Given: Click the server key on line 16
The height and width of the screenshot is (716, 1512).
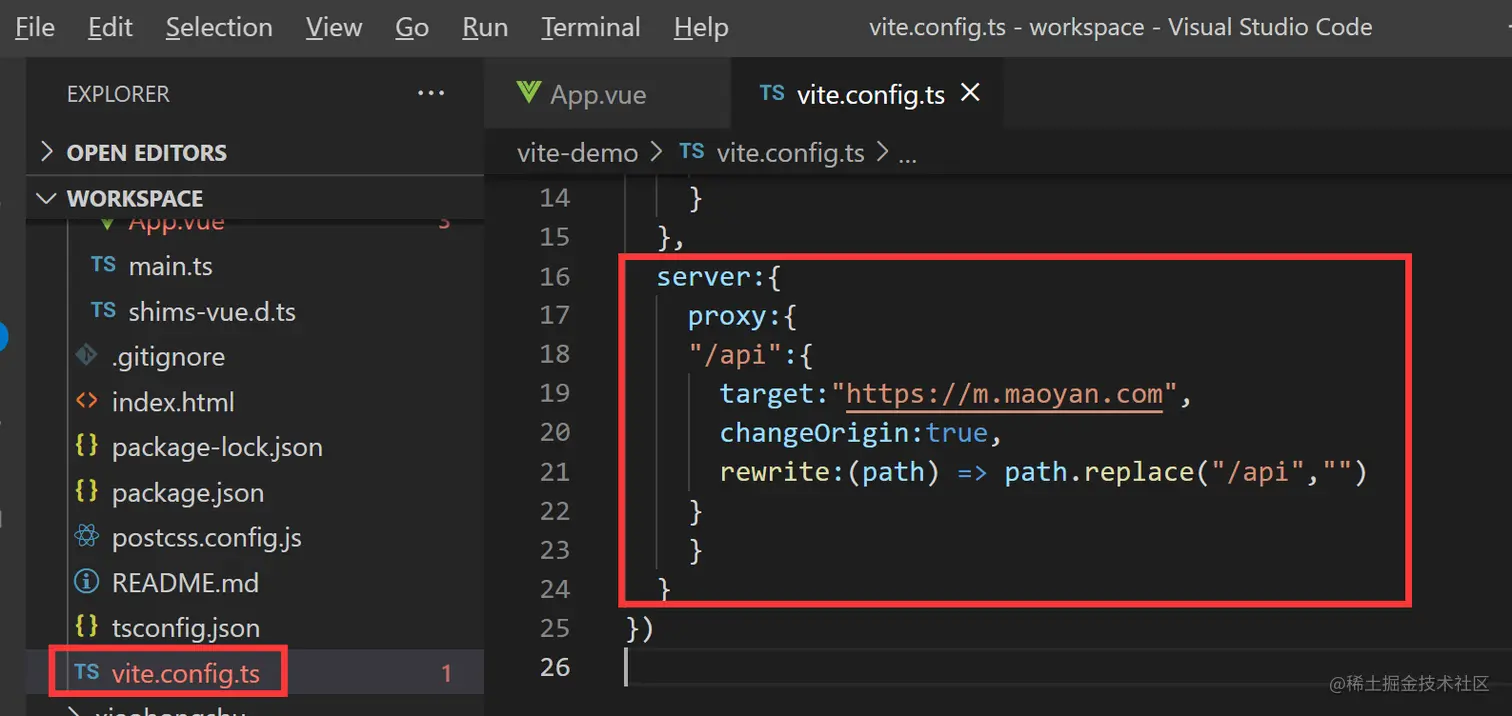Looking at the screenshot, I should (704, 276).
